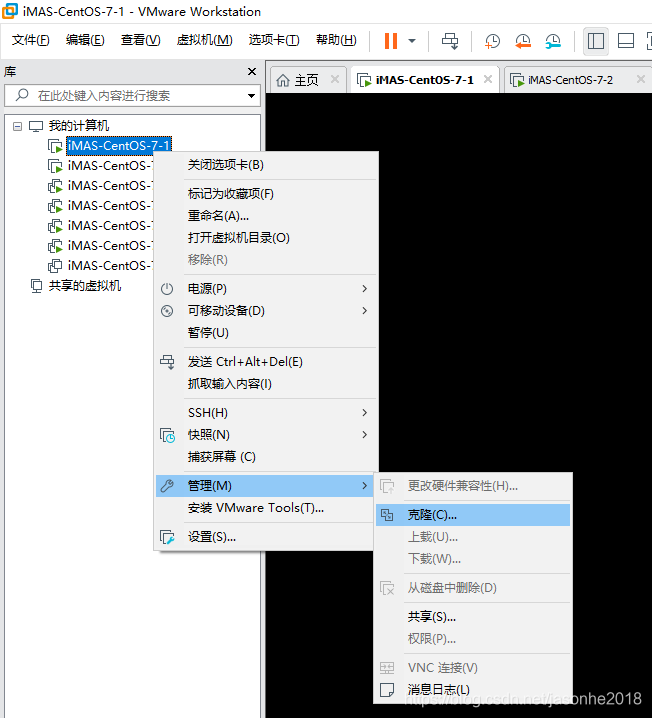The image size is (652, 718).
Task: Choose 设置(S)... in the context menu
Action: 267,537
